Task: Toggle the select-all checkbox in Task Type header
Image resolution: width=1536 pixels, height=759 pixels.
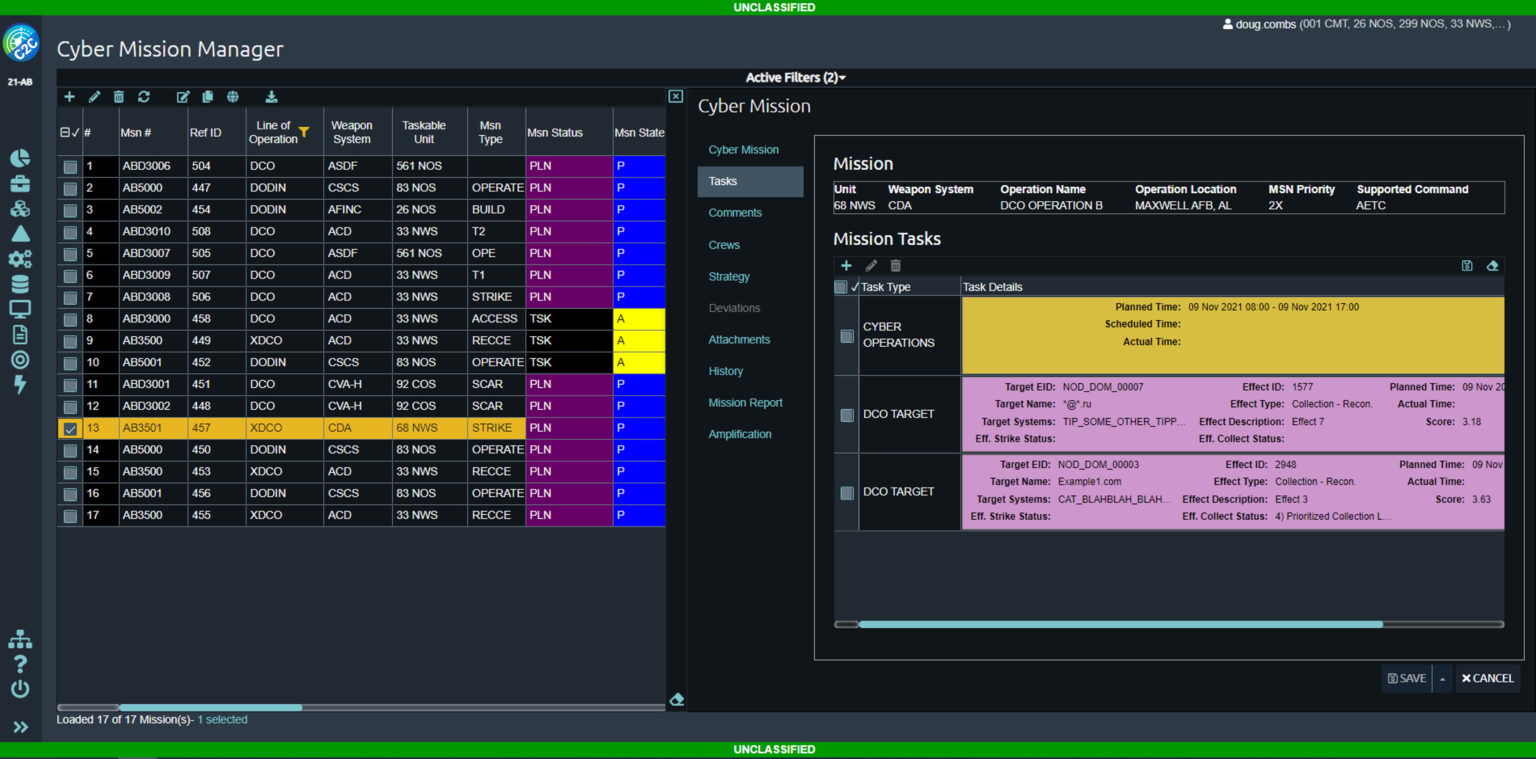Action: tap(840, 287)
